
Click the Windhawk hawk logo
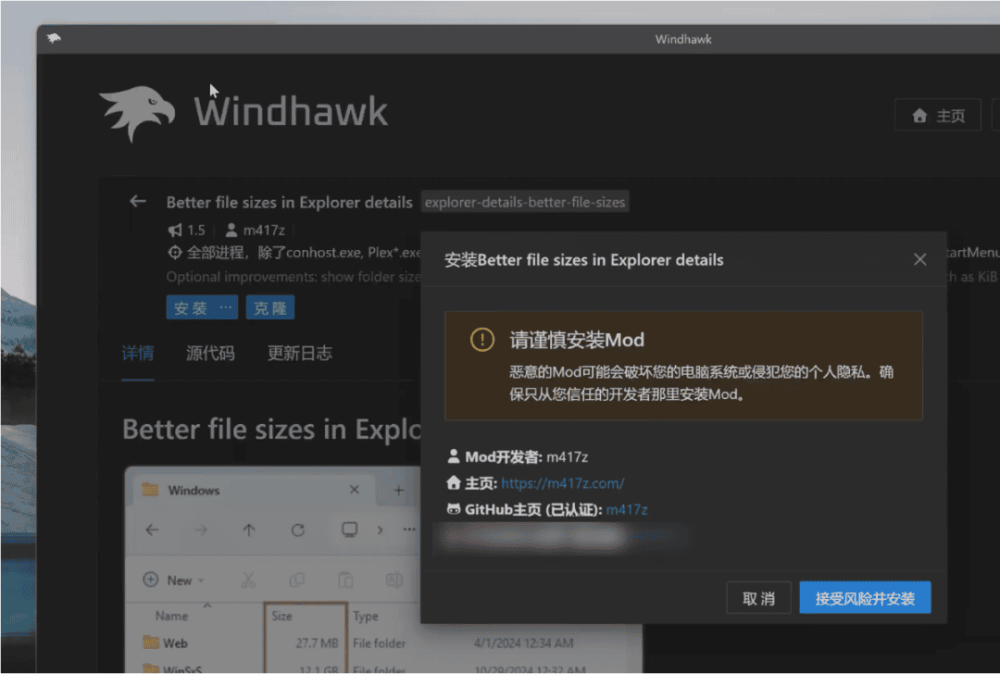point(136,113)
